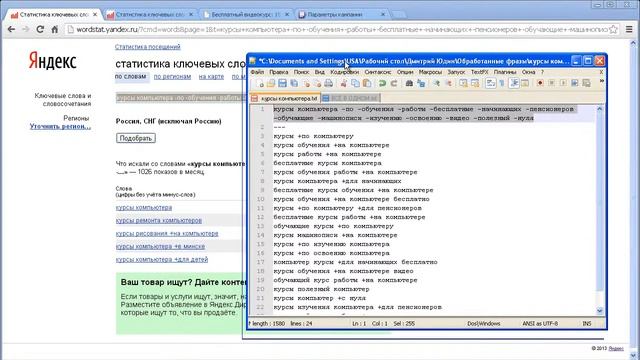Toggle Show all characters pilcrow button
The image size is (640, 360).
point(502,83)
